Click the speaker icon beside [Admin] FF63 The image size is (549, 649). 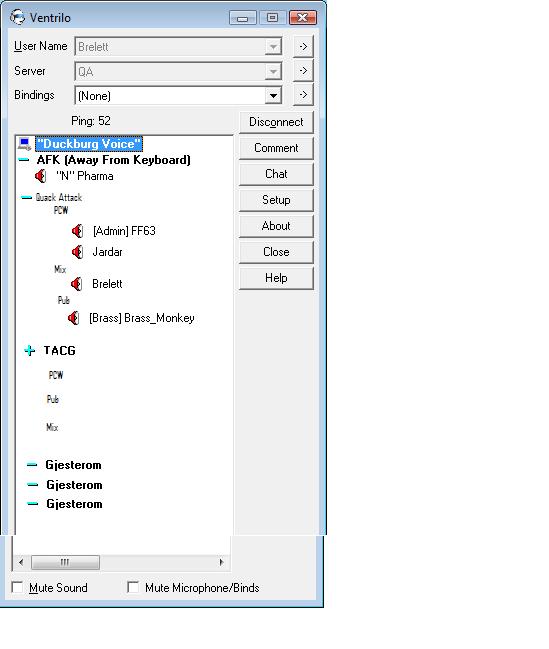point(77,231)
